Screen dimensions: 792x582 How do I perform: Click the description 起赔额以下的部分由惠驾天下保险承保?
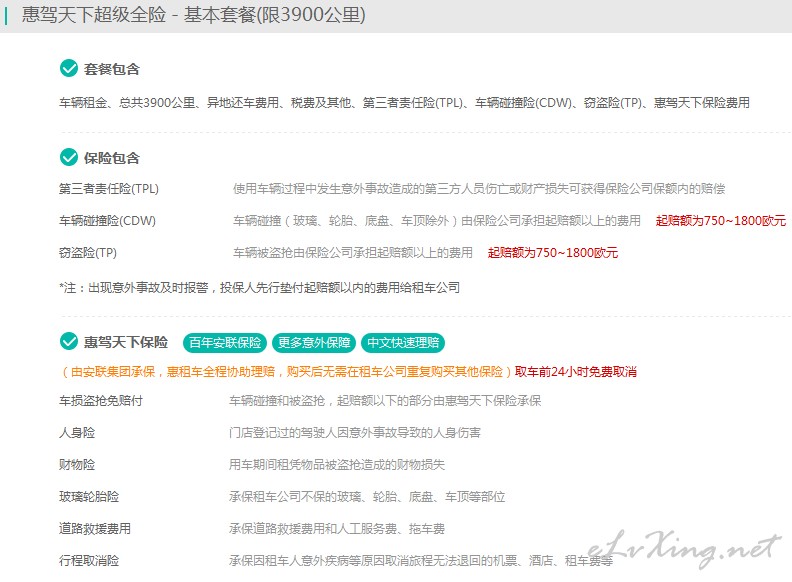click(385, 401)
